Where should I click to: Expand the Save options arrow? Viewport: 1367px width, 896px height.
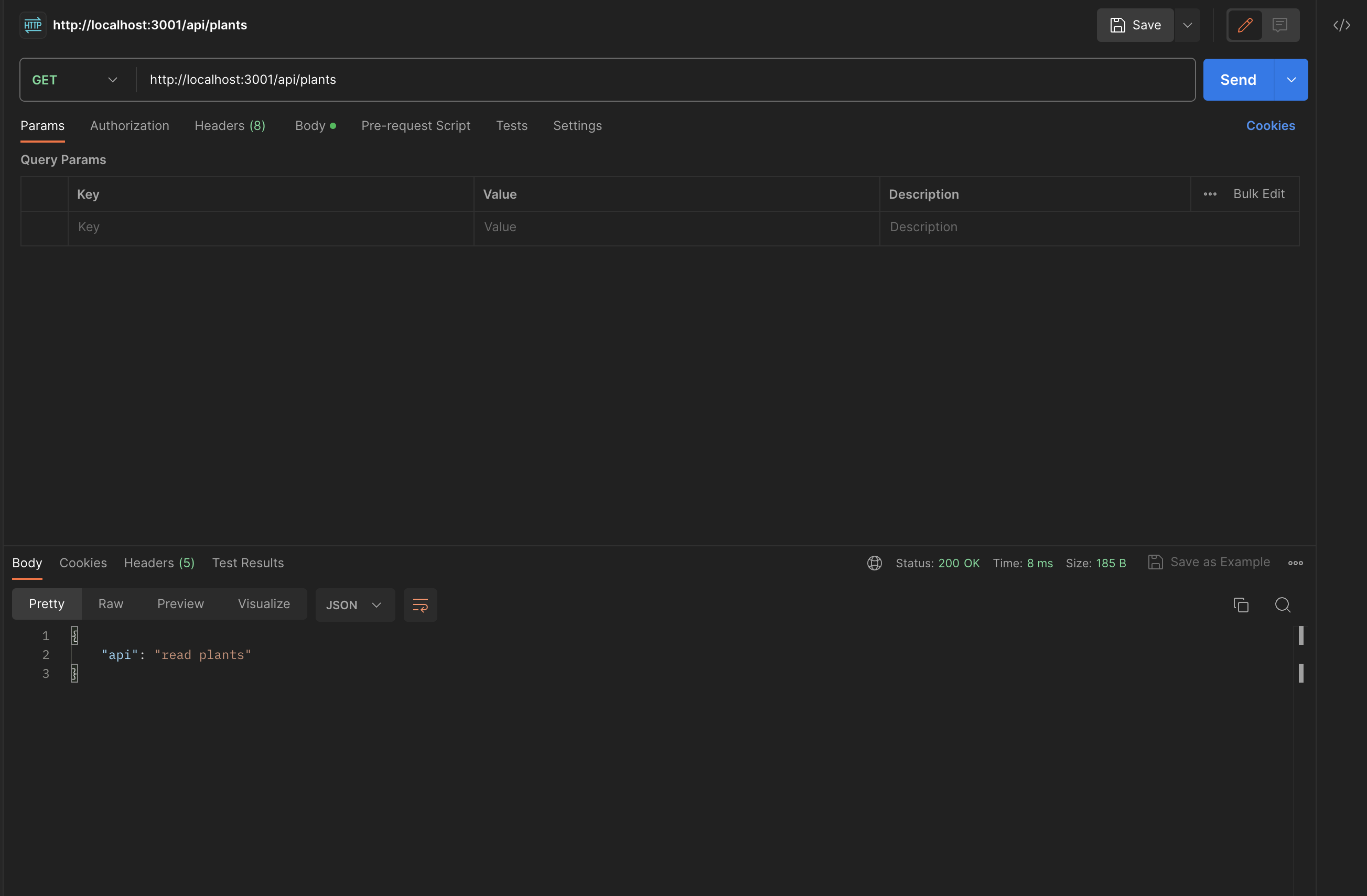click(x=1187, y=25)
